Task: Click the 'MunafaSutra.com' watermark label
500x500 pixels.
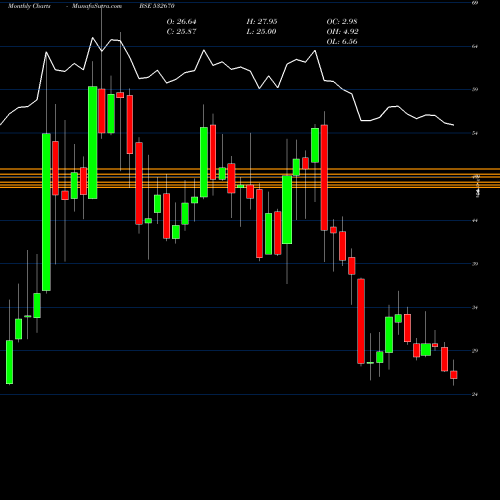Action: 97,6
